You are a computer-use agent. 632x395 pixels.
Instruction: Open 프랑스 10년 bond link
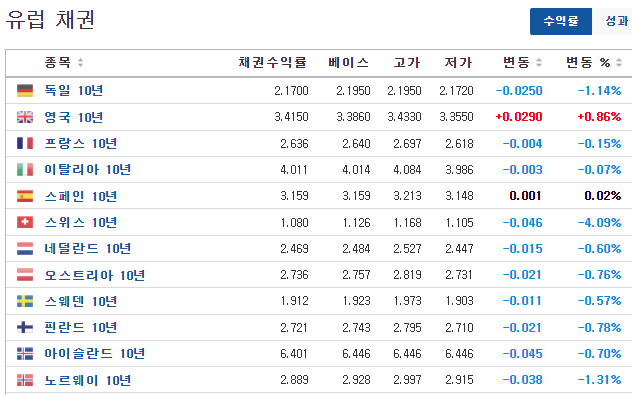pyautogui.click(x=81, y=143)
